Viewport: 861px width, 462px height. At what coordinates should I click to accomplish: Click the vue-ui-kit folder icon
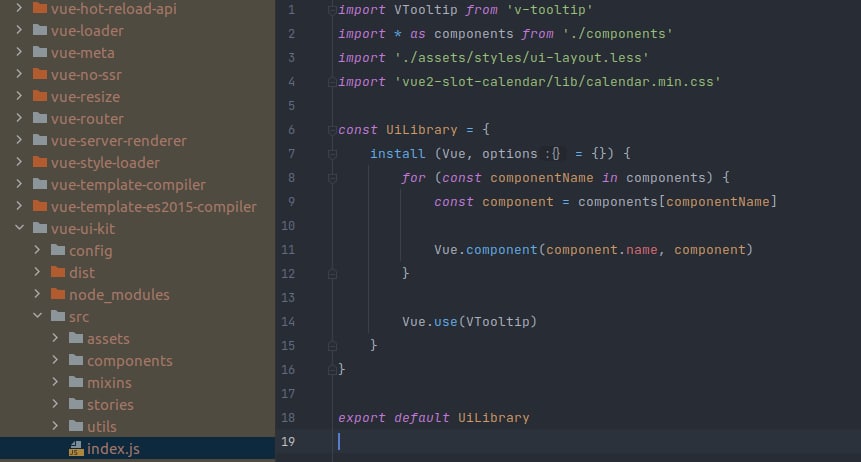pyautogui.click(x=40, y=227)
